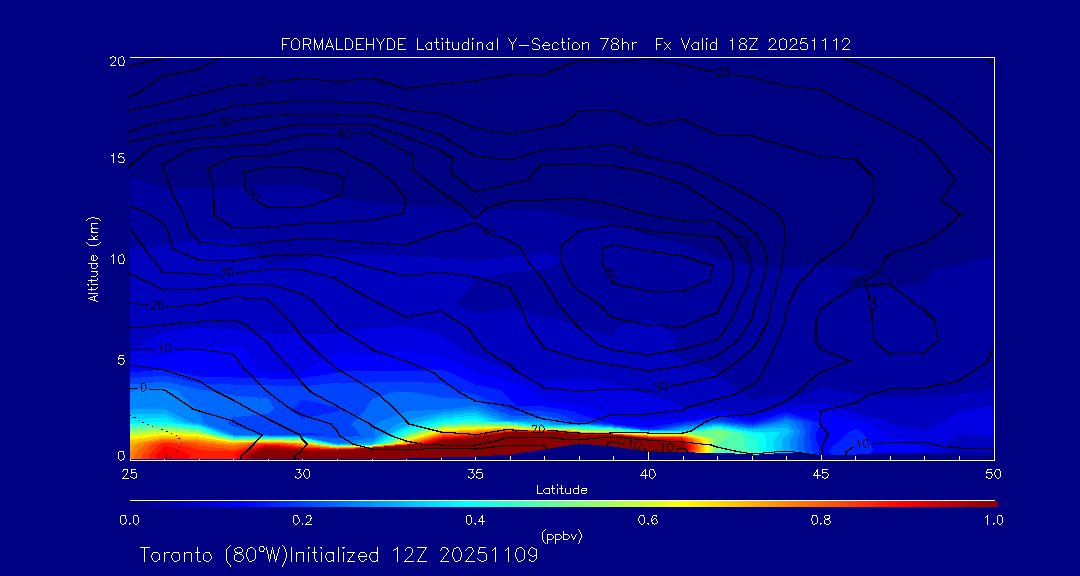Viewport: 1080px width, 576px height.
Task: Click the 1.0 colorbar tick label
Action: click(994, 520)
